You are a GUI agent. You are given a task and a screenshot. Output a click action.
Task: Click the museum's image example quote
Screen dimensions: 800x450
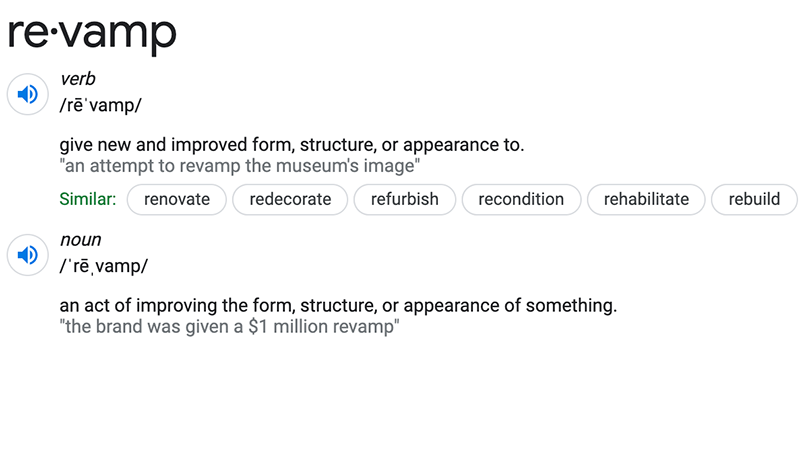pos(240,166)
